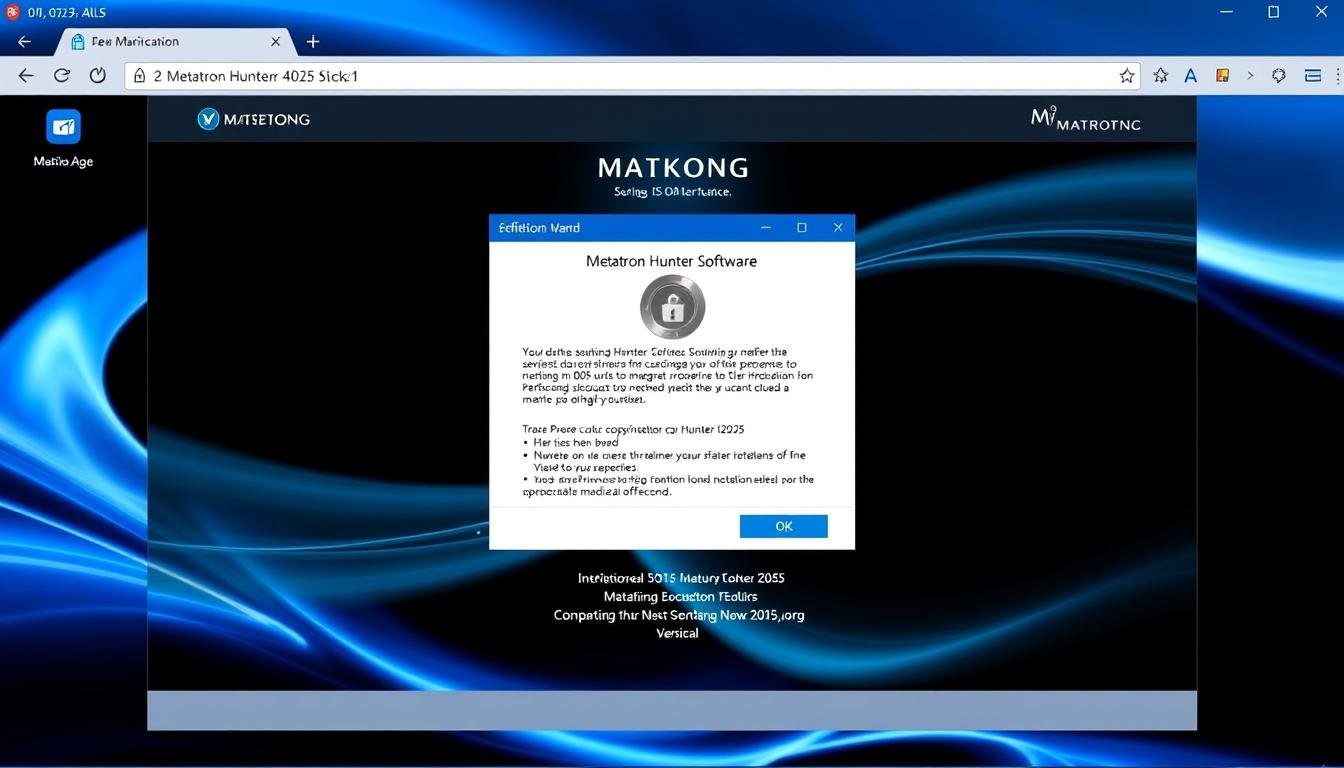Open the orange extension icon beside address bar
1344x768 pixels.
point(1222,75)
